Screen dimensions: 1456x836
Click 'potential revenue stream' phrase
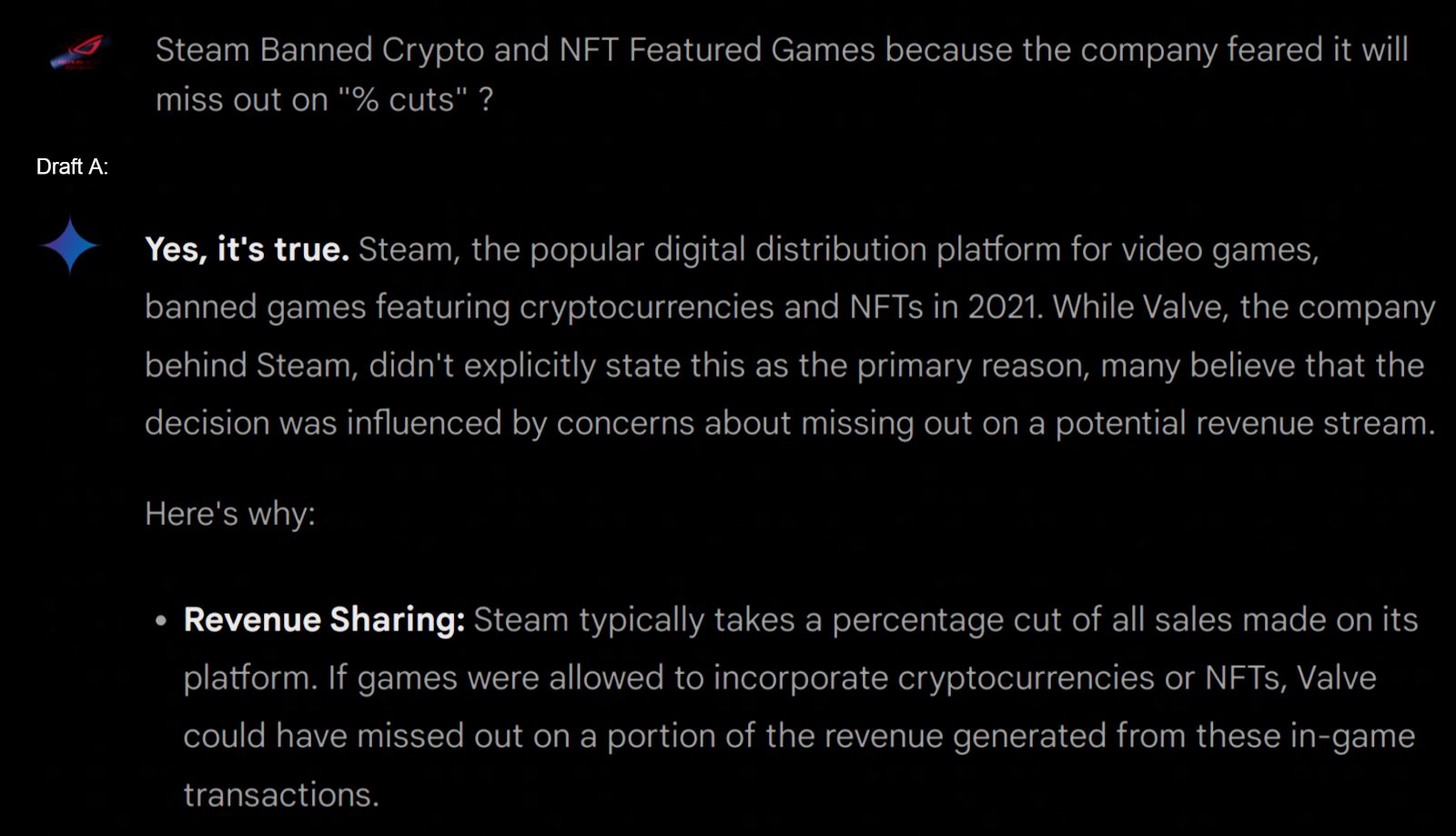pyautogui.click(x=1244, y=423)
